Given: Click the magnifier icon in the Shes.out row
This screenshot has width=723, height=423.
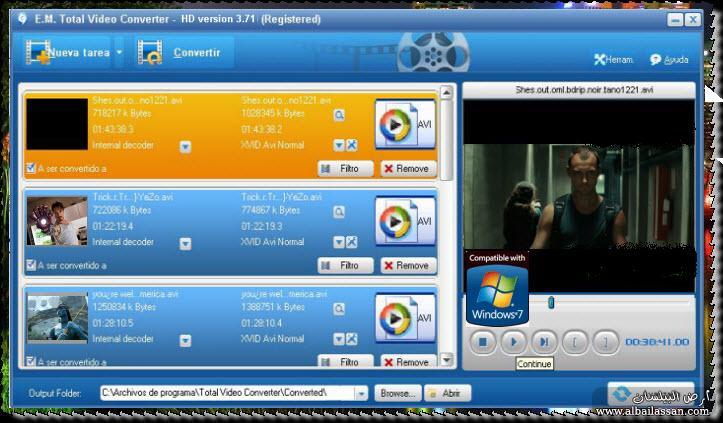Looking at the screenshot, I should 339,115.
